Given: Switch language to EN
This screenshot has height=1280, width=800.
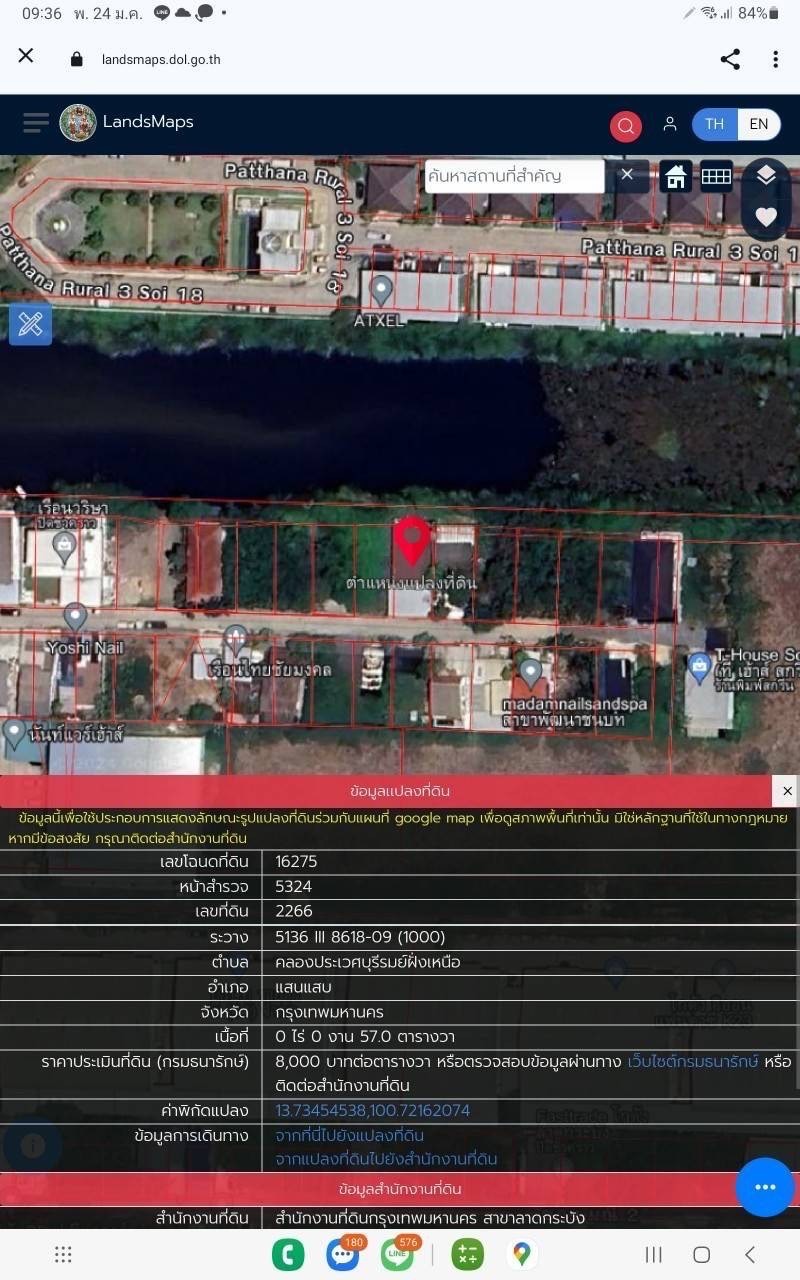Looking at the screenshot, I should [x=759, y=124].
